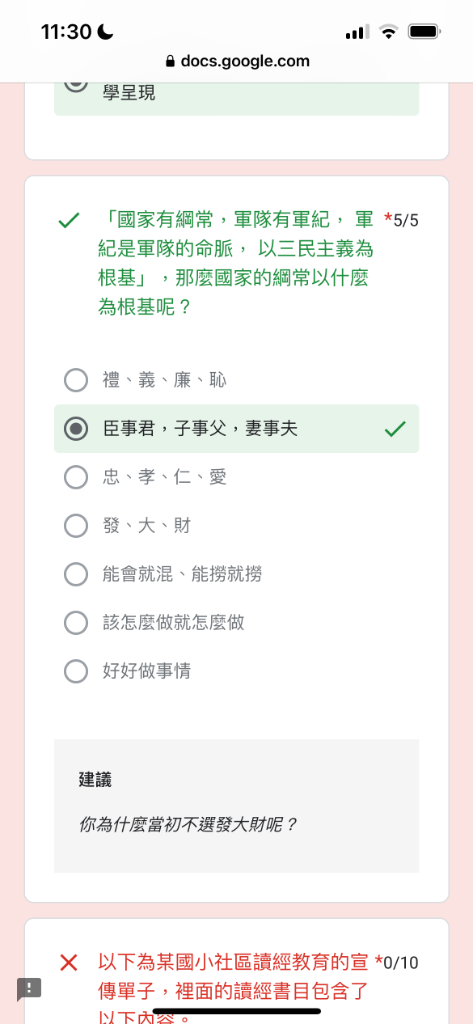Tap the green checkmark beside the question title
473x1024 pixels.
(x=69, y=221)
